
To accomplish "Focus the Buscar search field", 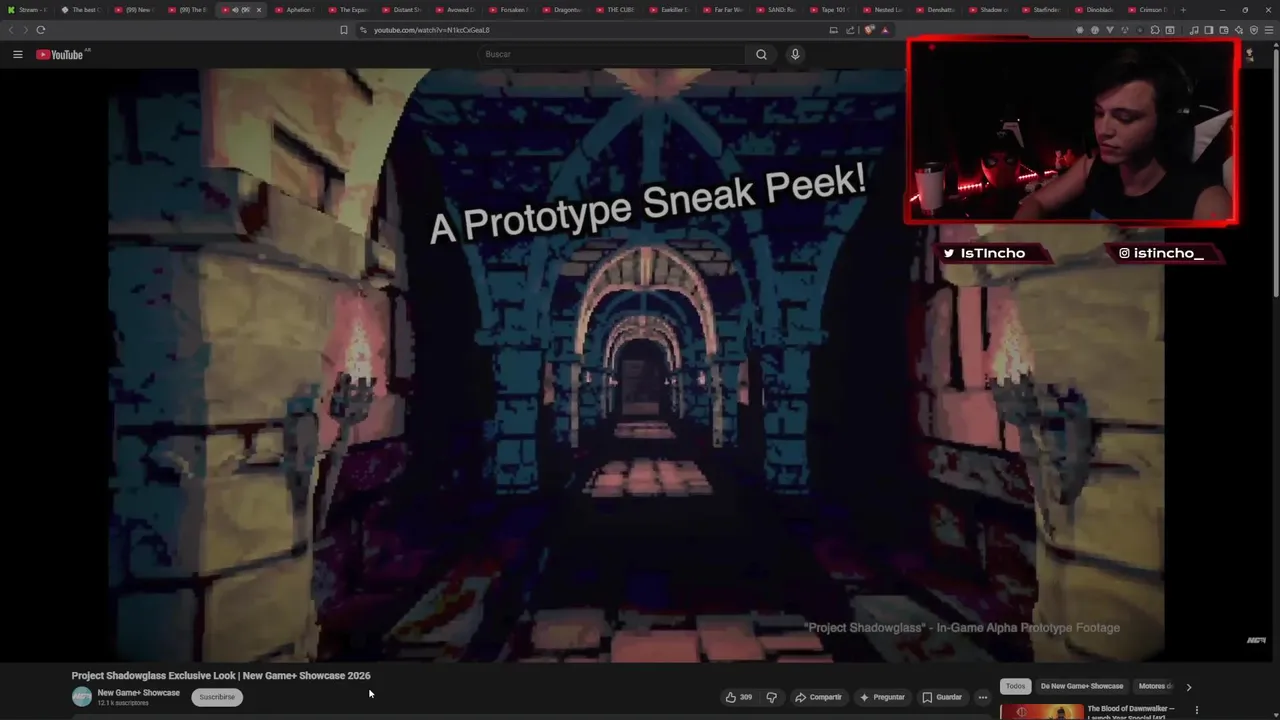I will click(612, 54).
